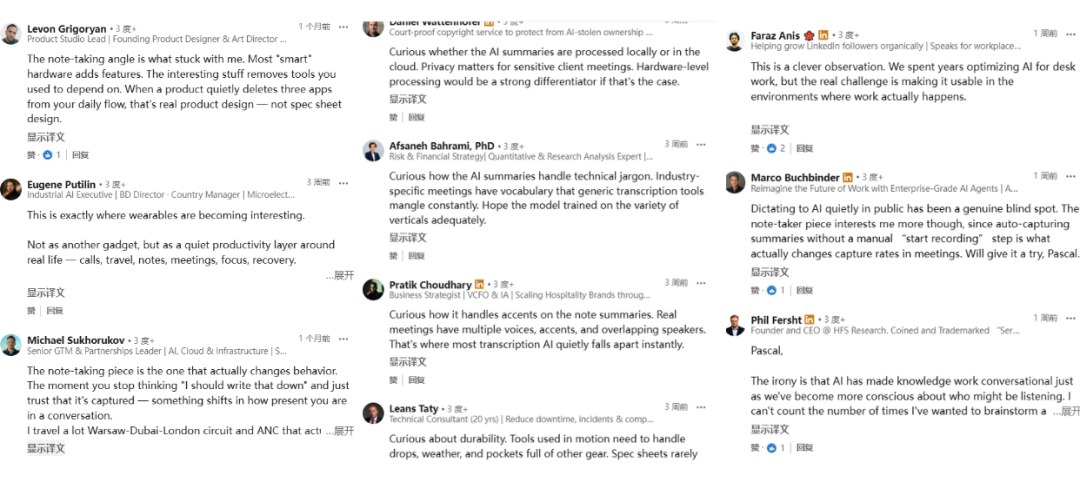
Task: Show translation for Faraz Anis's comment
Action: 769,129
